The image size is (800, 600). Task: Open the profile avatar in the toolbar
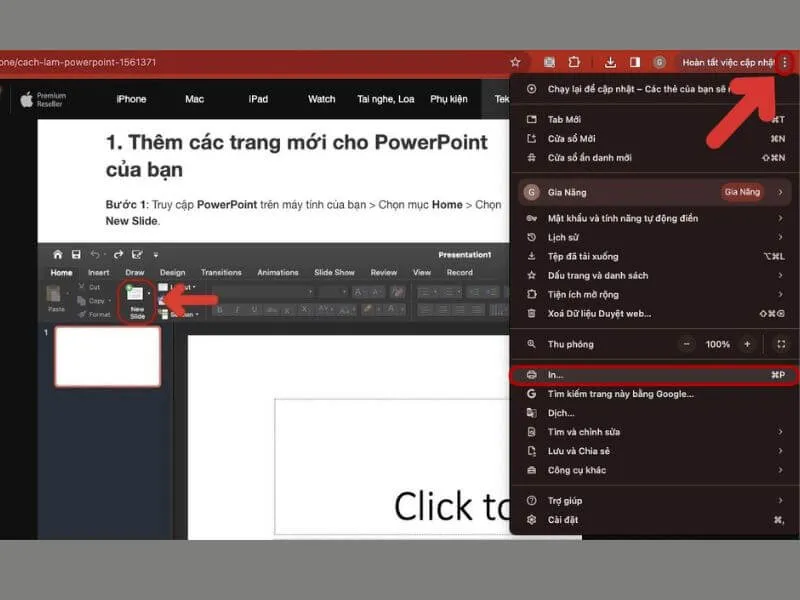point(659,62)
